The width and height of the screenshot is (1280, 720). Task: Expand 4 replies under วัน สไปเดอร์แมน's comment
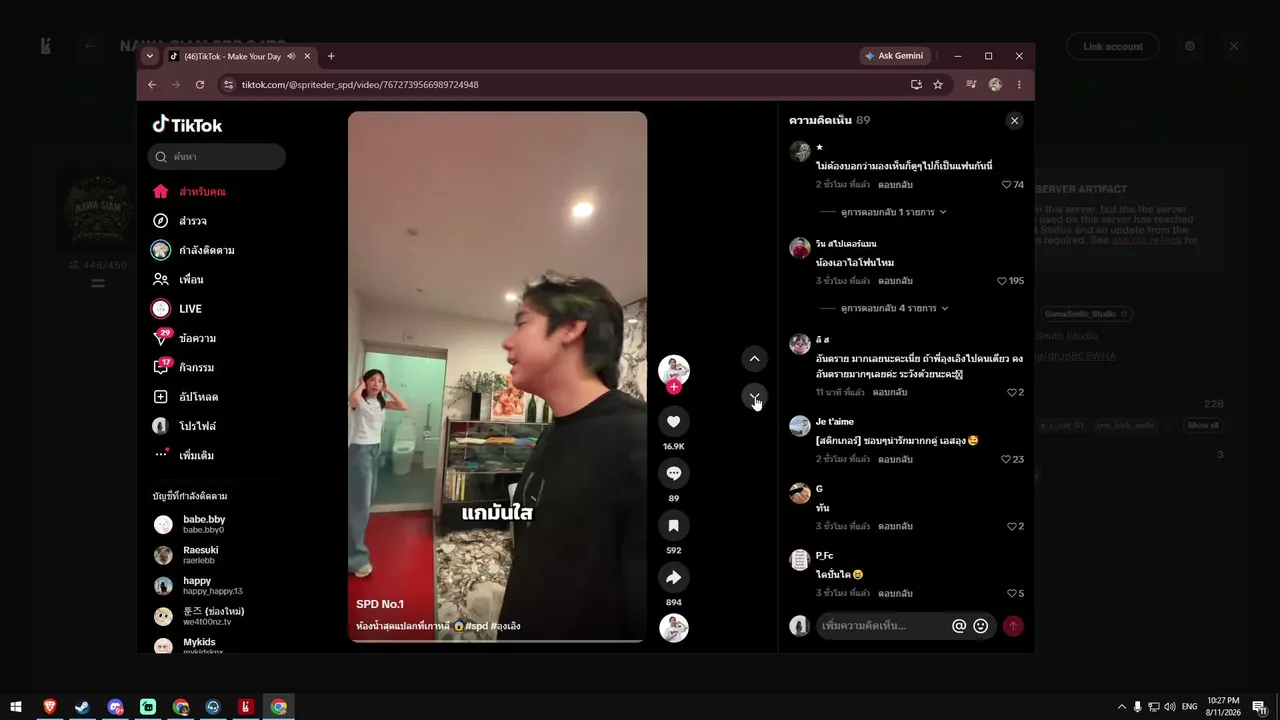[x=895, y=308]
